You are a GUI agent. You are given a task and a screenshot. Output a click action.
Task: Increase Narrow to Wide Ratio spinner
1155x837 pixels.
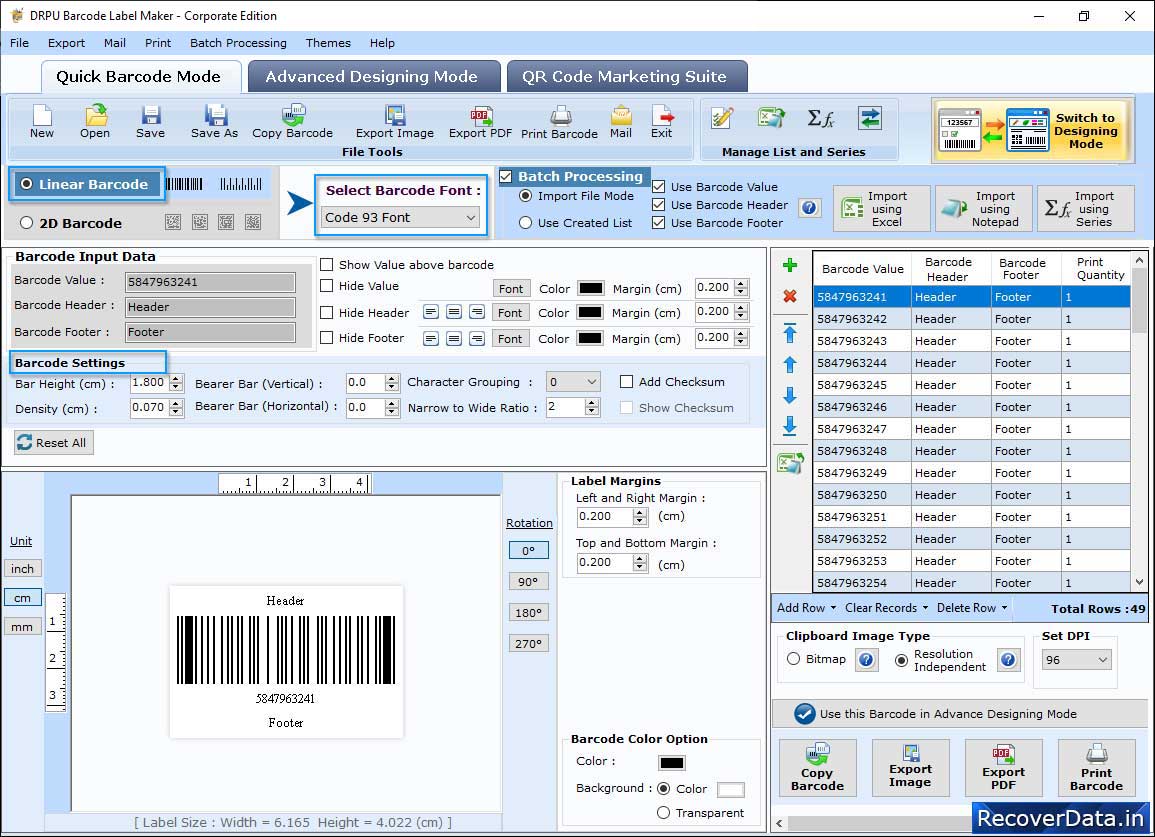point(591,403)
